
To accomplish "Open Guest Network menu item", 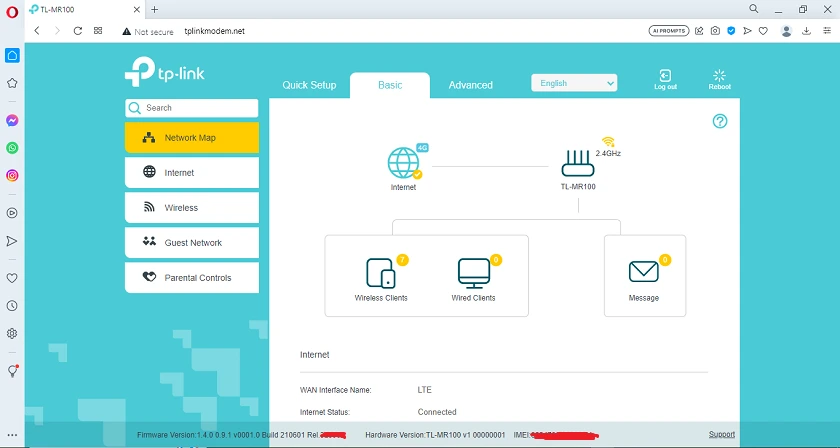I will coord(192,243).
